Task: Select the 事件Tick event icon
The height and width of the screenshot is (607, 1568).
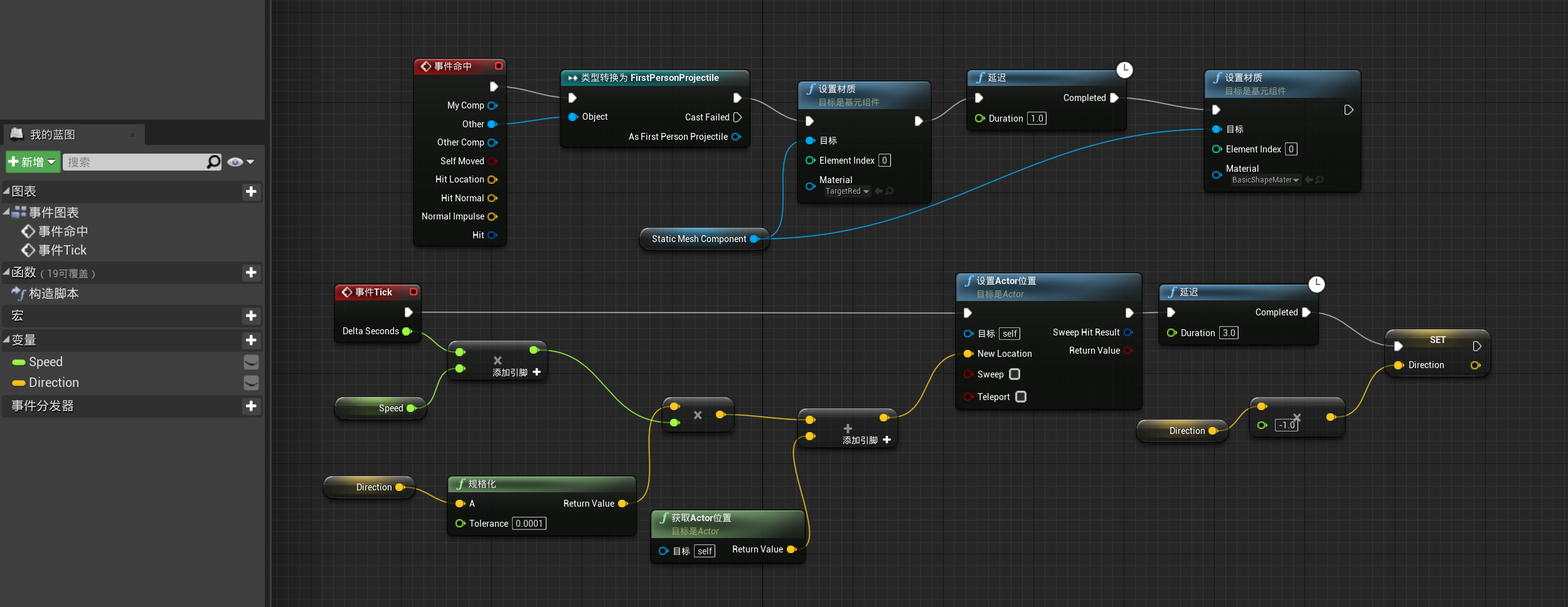Action: [29, 250]
